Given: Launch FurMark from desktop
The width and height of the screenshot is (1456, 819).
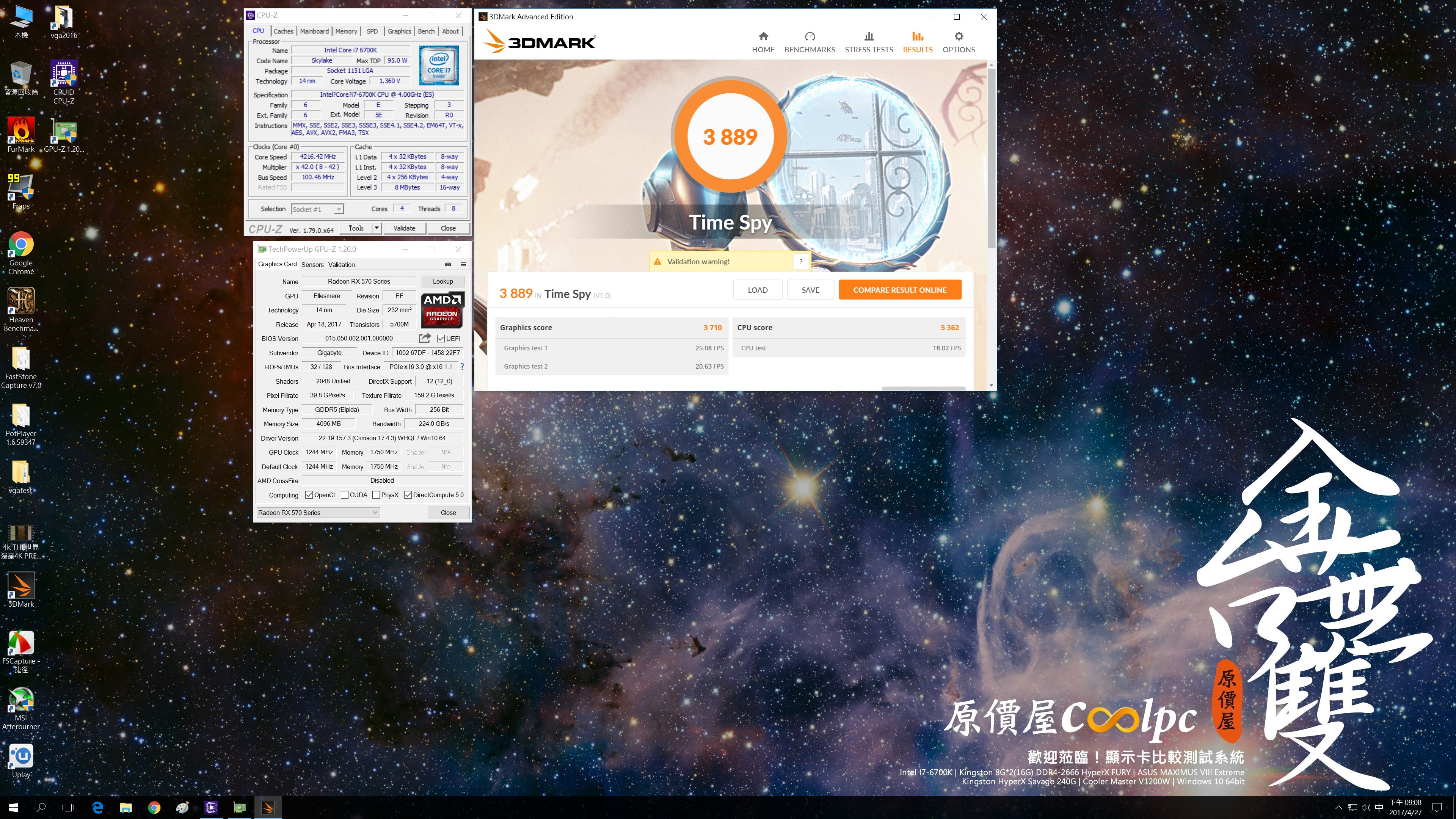Looking at the screenshot, I should pos(21,135).
